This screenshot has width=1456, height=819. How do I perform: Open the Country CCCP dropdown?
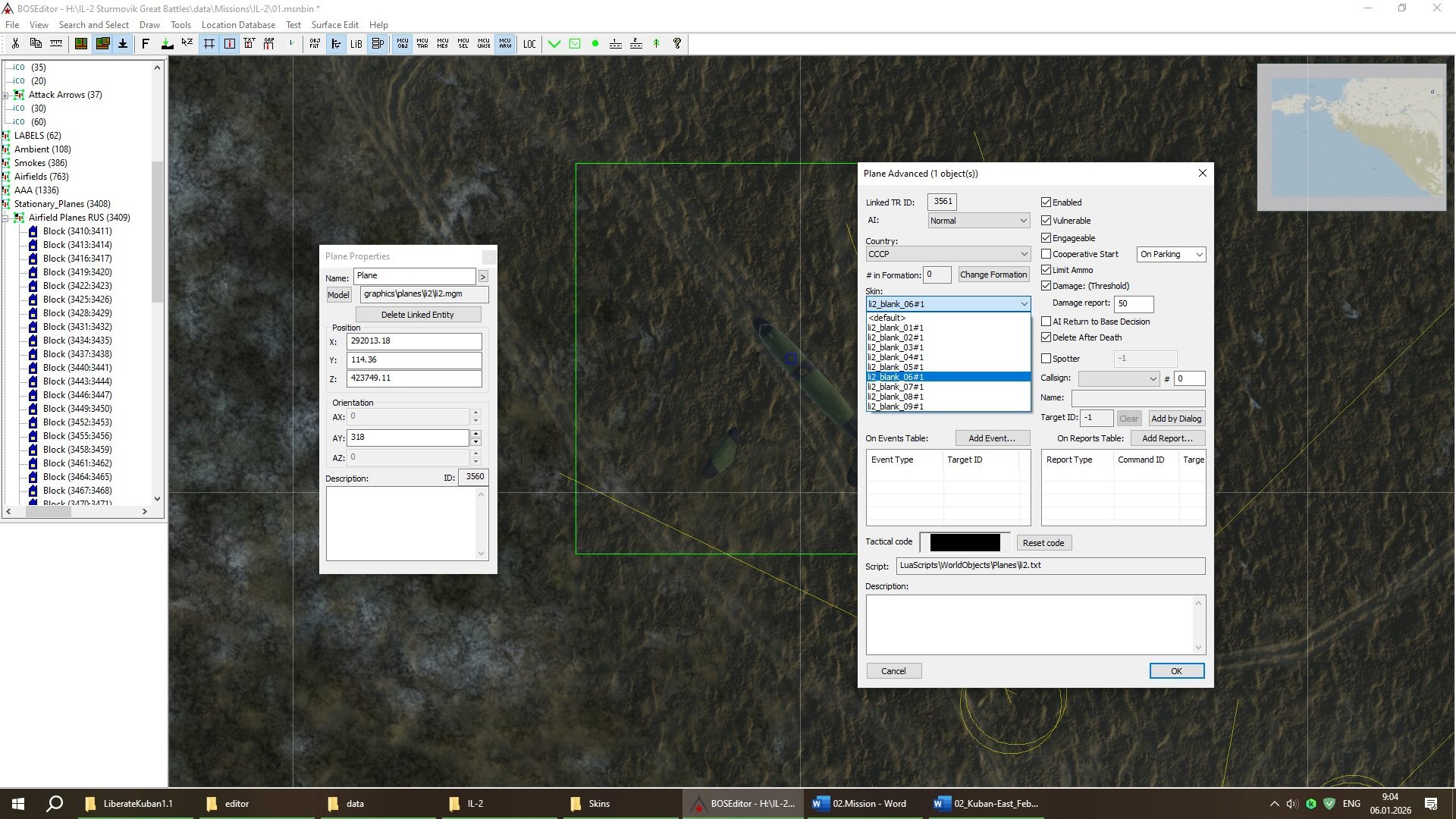pyautogui.click(x=948, y=254)
